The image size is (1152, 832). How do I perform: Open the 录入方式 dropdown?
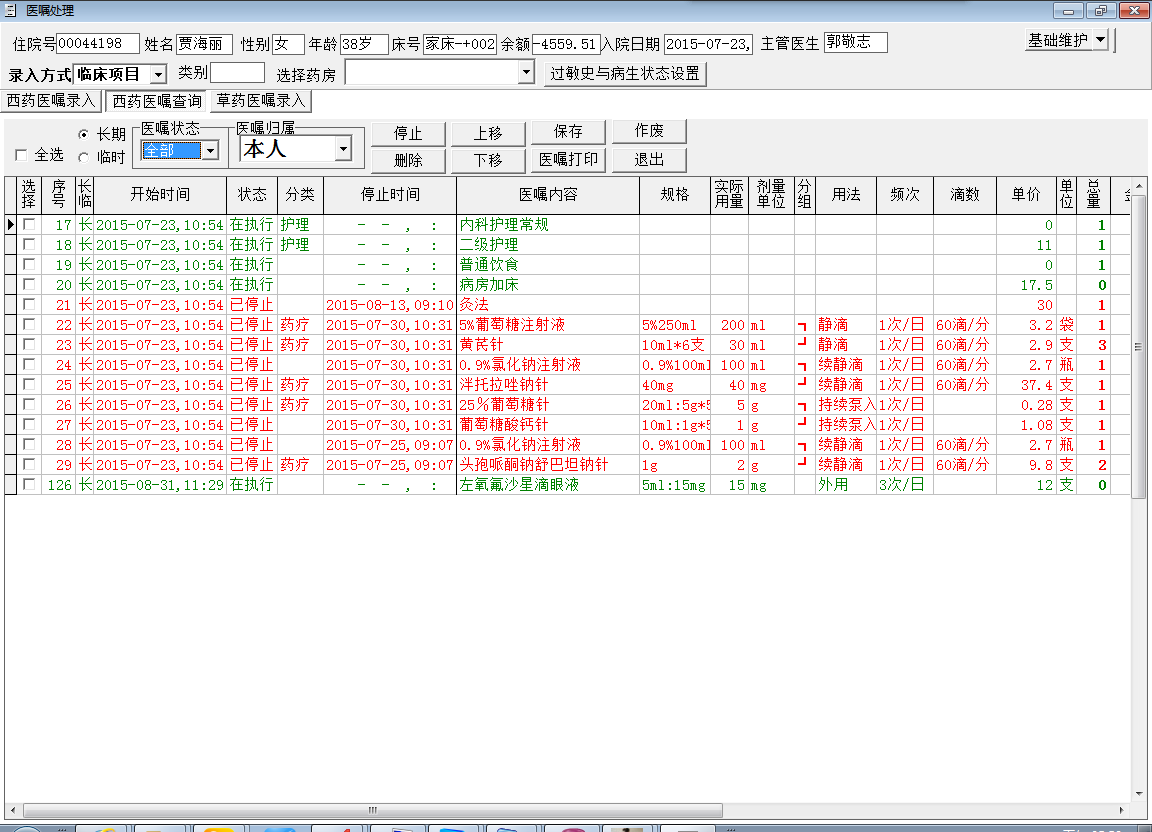point(158,74)
